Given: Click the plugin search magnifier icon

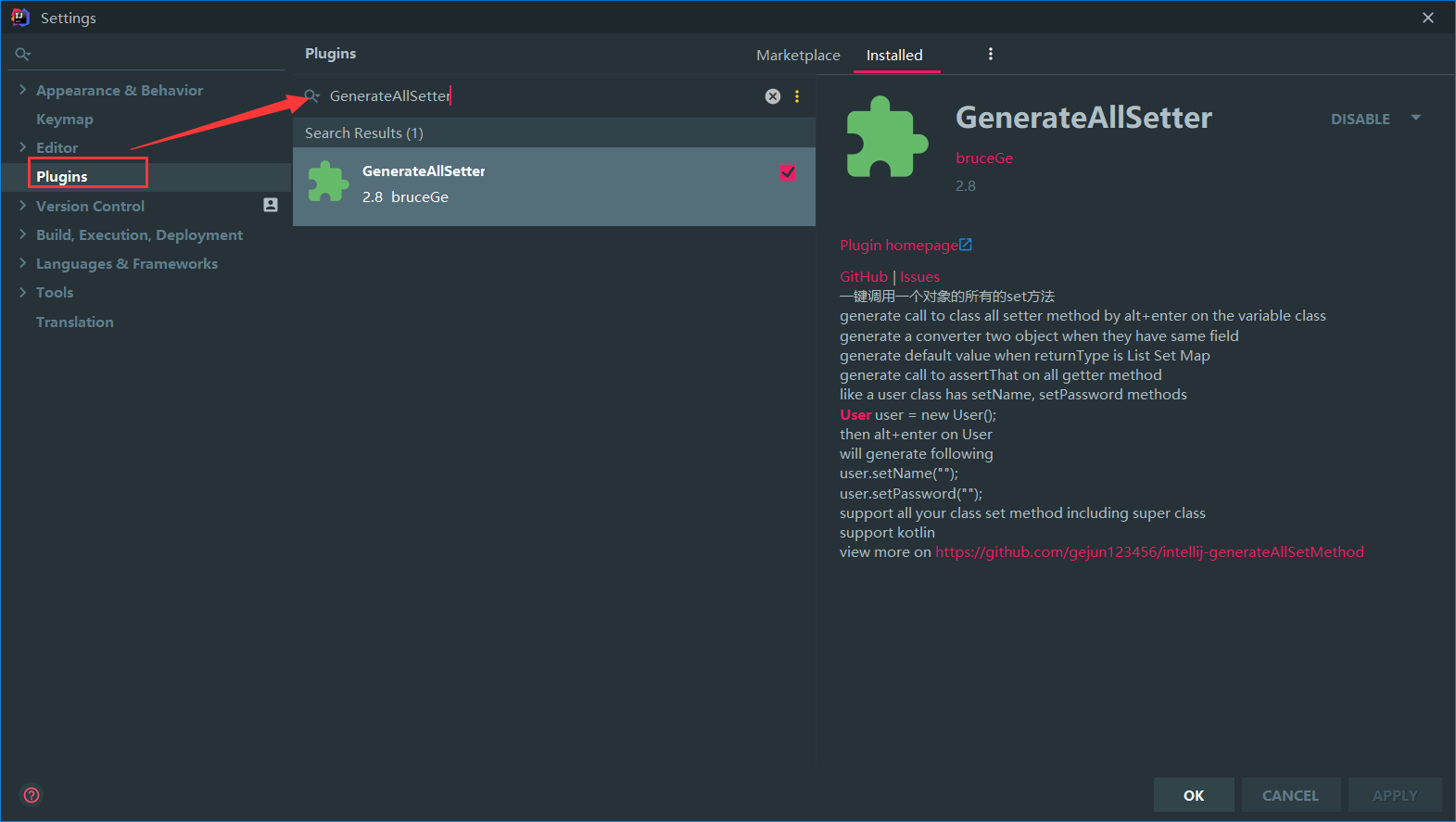Looking at the screenshot, I should coord(312,96).
